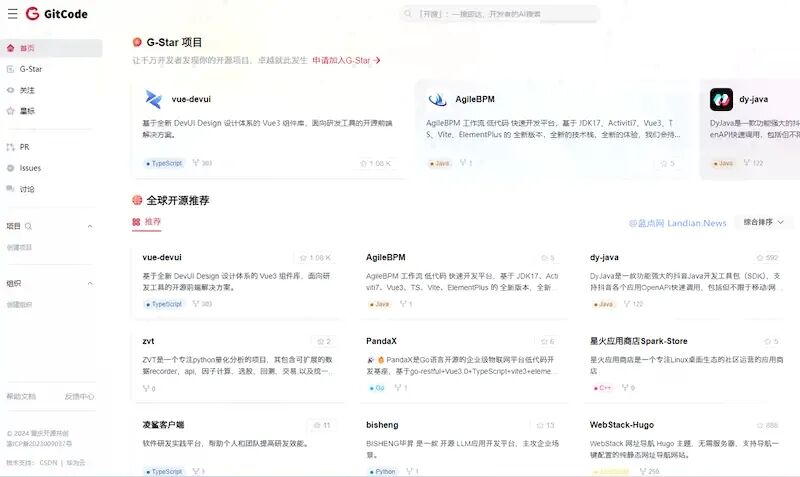Open 星火应用商店Spark-Store project title
Screen dimensions: 800x477
coord(638,341)
